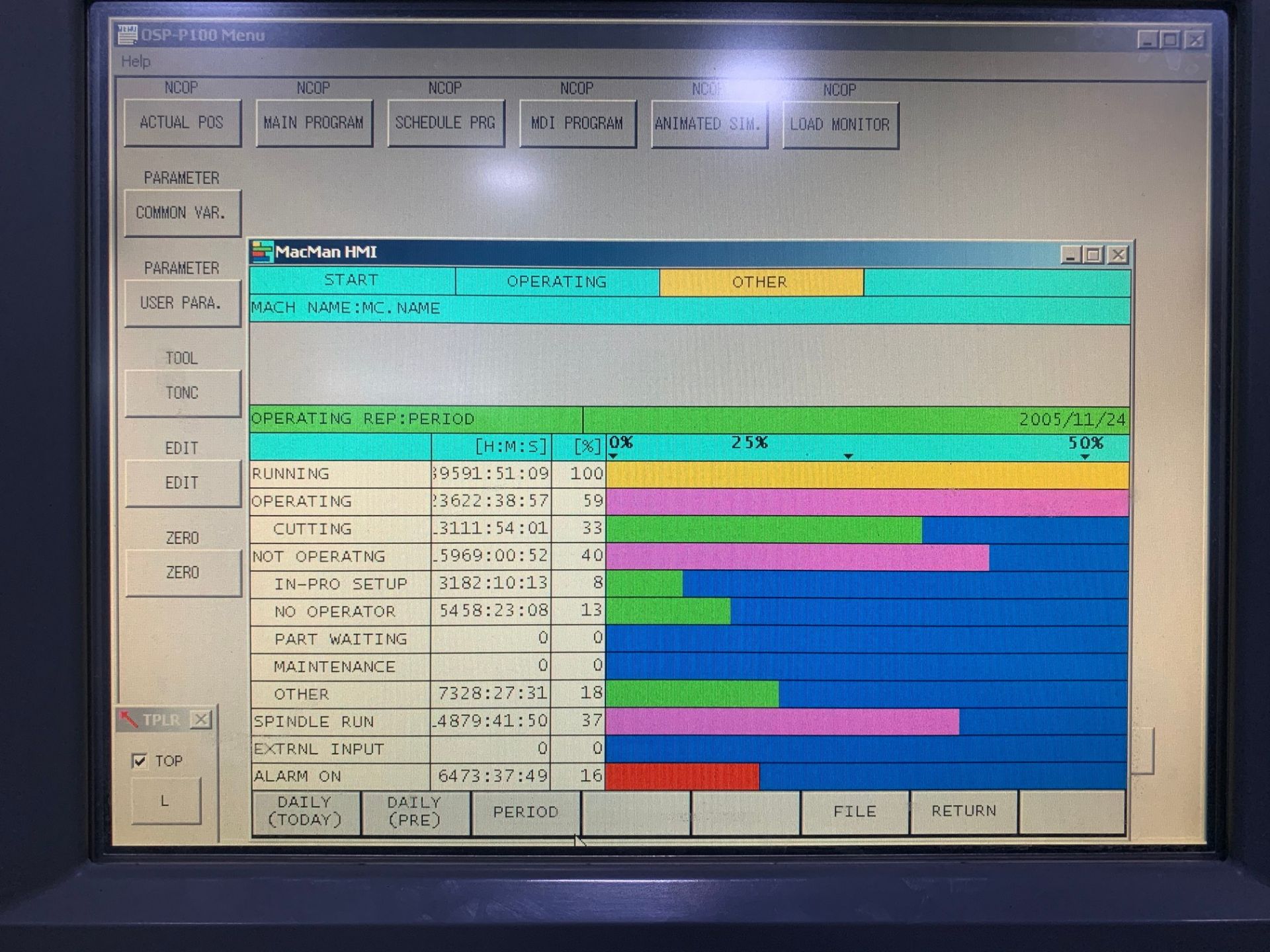Click the 0% scale marker
1270x952 pixels.
coord(620,443)
